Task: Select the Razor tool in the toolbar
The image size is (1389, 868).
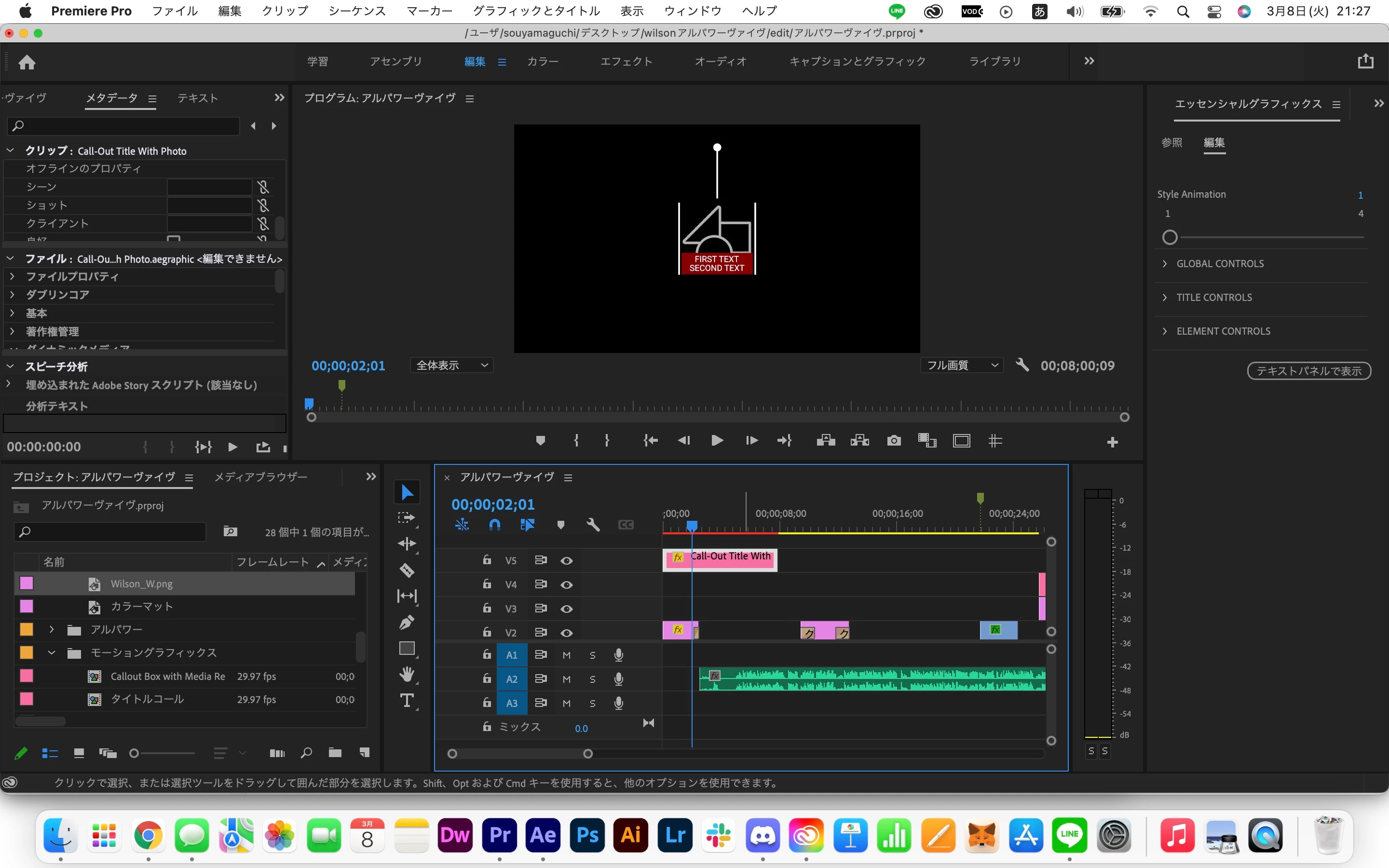Action: pyautogui.click(x=407, y=570)
